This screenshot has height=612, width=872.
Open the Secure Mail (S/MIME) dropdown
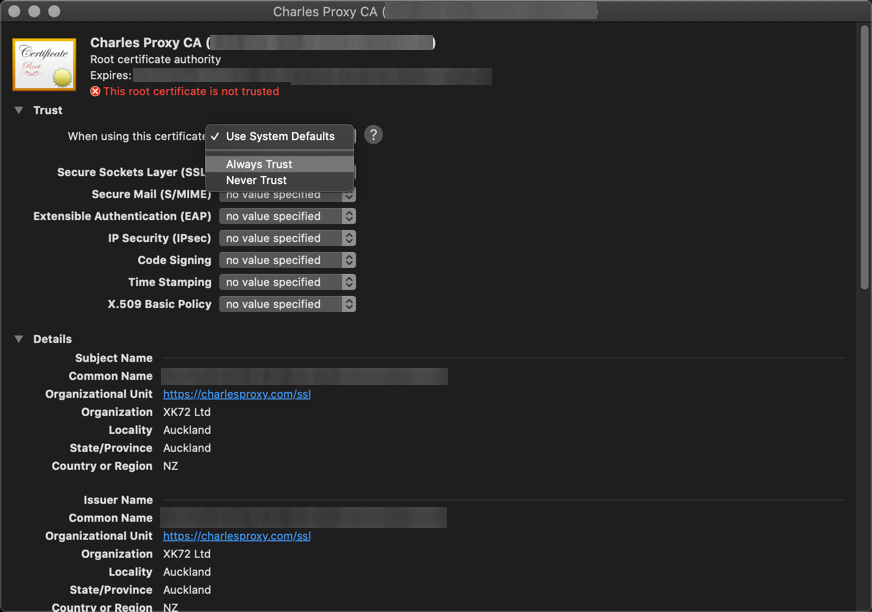pos(287,195)
